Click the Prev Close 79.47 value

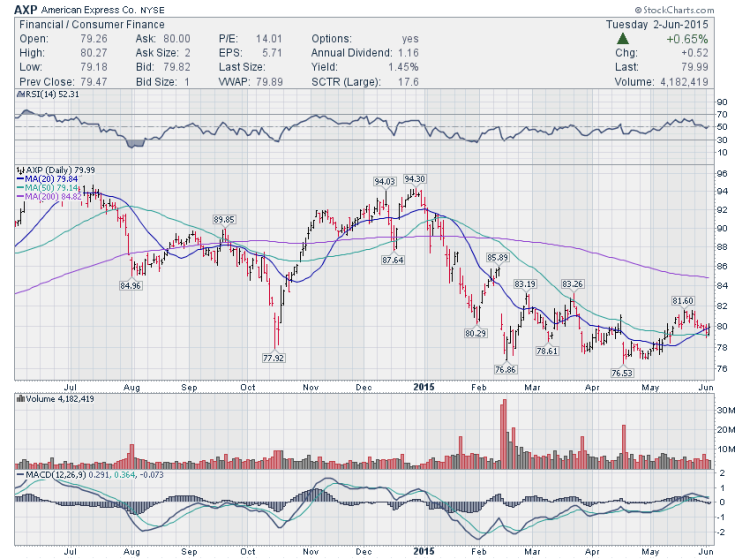coord(94,82)
